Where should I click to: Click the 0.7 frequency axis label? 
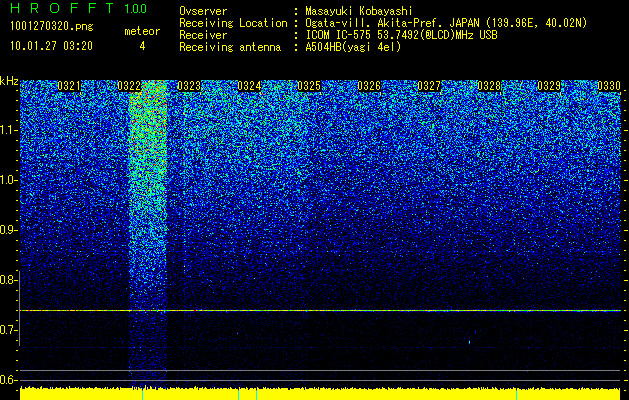8,330
